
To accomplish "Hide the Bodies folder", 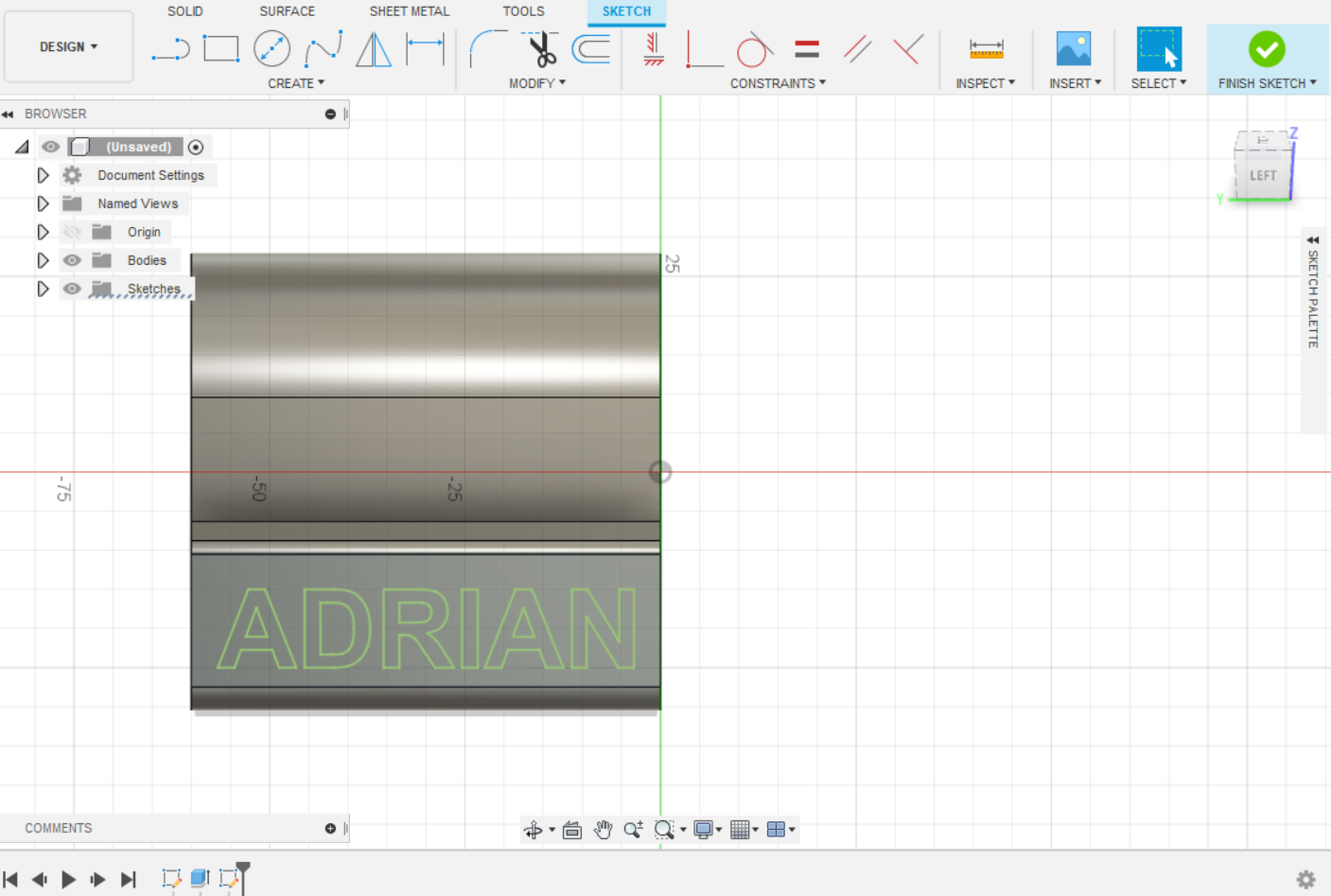I will pyautogui.click(x=72, y=260).
